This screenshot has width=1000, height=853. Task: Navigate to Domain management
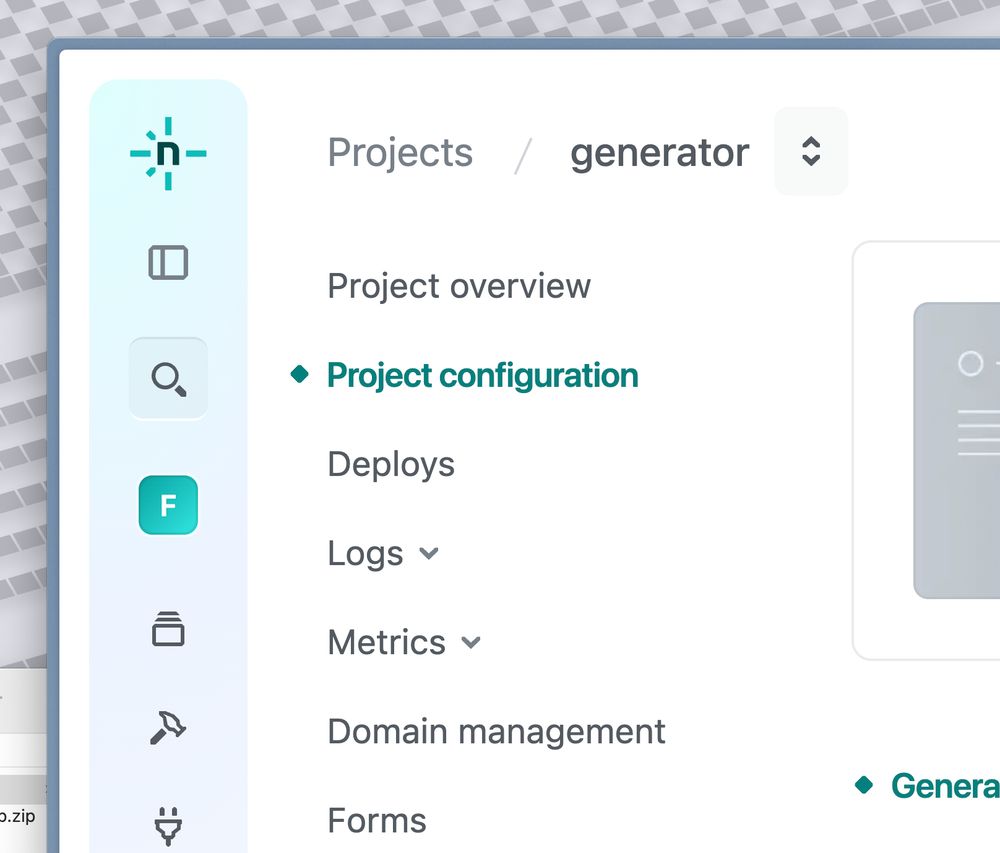point(496,731)
